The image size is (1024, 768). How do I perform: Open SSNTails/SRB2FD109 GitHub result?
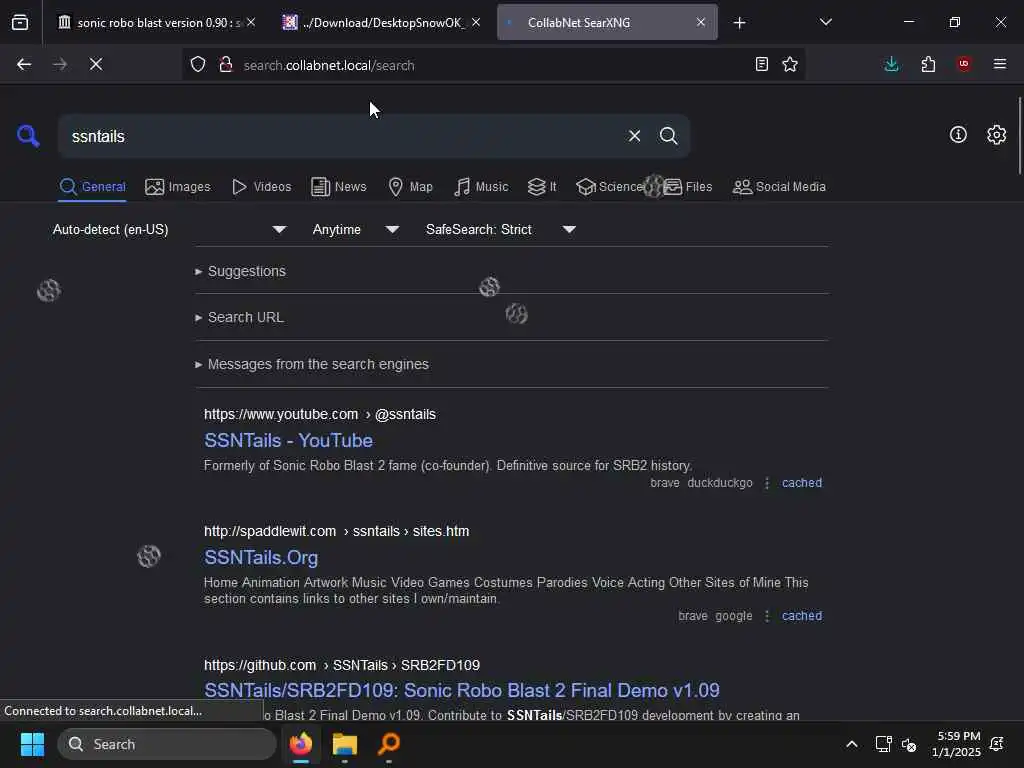pyautogui.click(x=462, y=690)
